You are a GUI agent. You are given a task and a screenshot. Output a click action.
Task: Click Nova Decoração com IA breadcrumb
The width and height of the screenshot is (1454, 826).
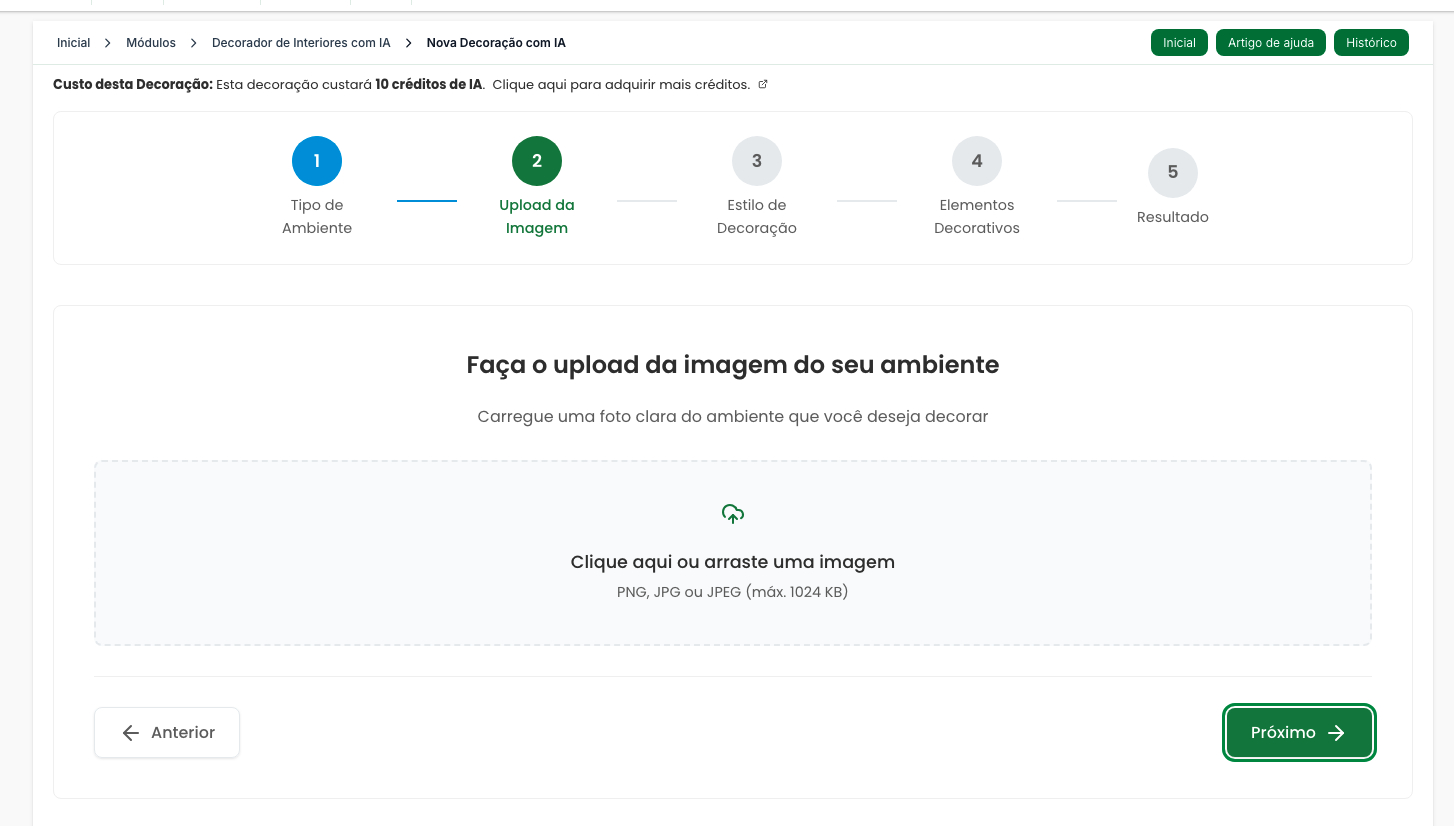496,43
